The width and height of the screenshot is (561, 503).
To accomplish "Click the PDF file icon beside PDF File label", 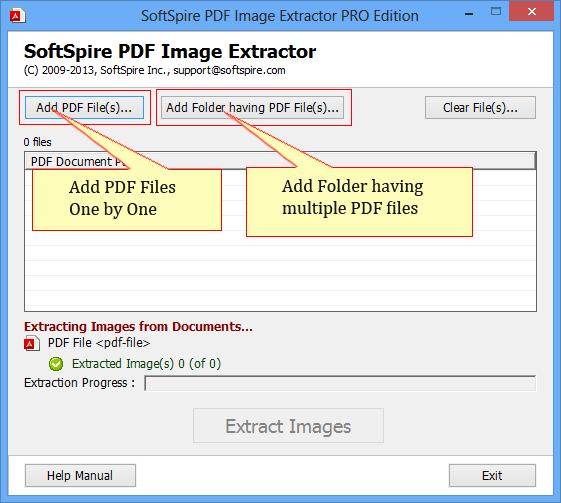I will [31, 343].
